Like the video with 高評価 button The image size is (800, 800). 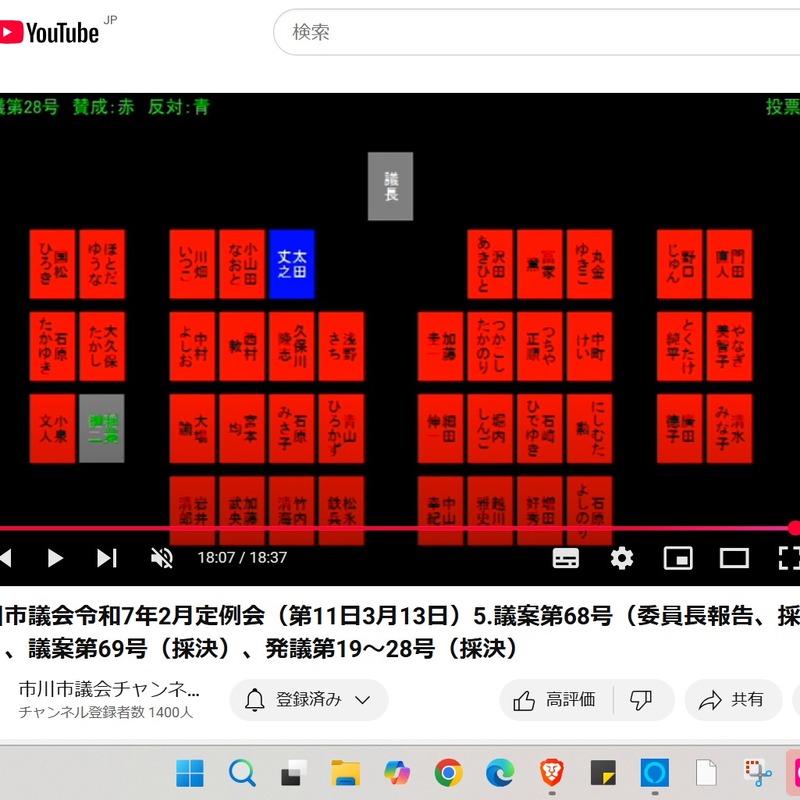tap(556, 700)
